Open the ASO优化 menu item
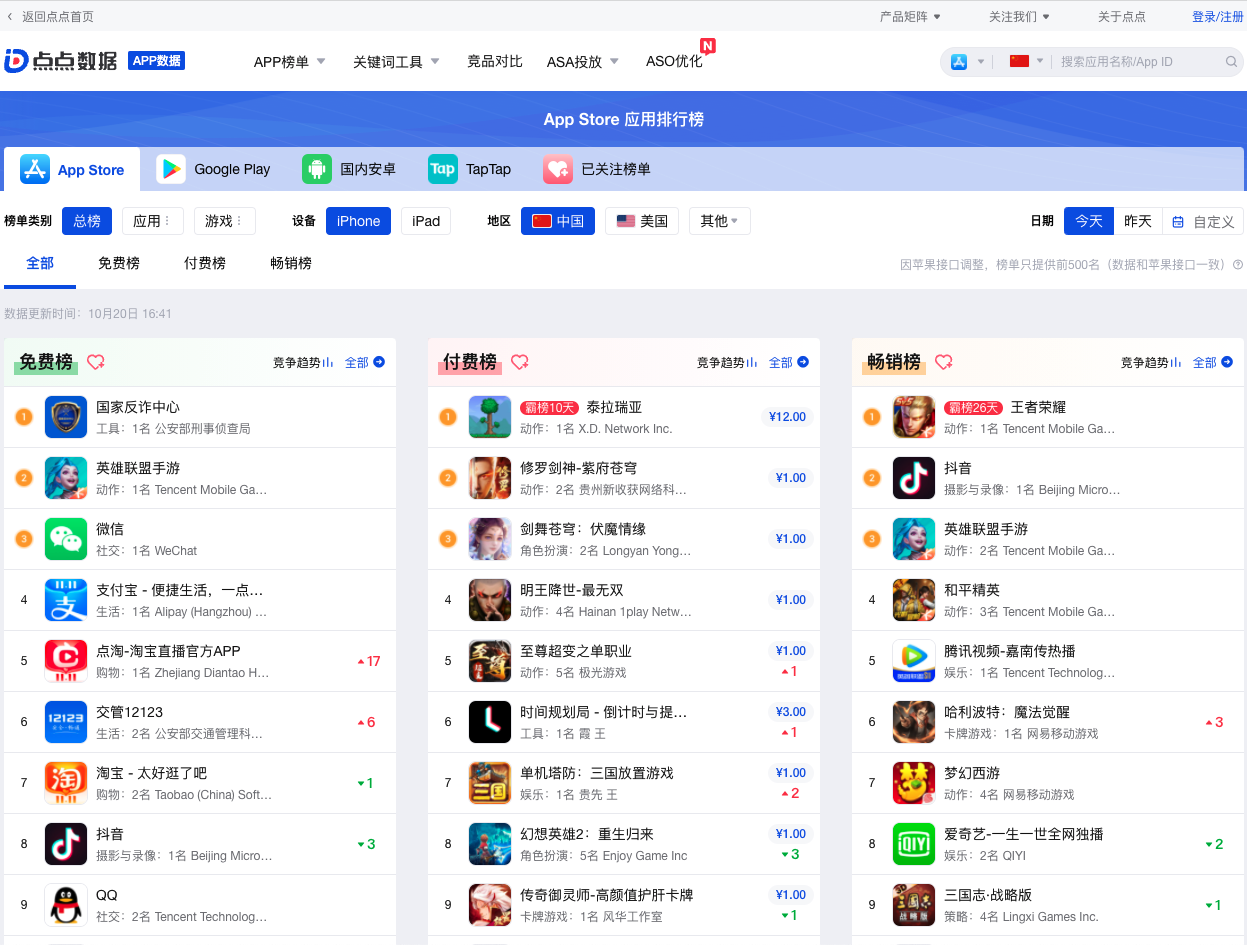Viewport: 1247px width, 945px height. (675, 62)
